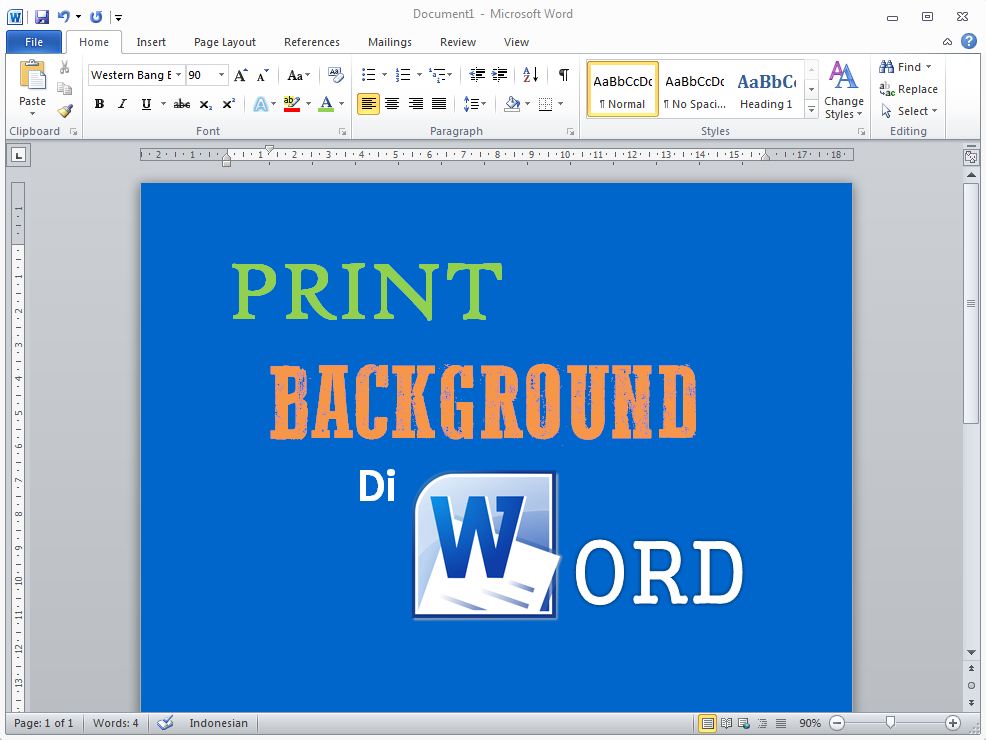986x740 pixels.
Task: Activate the Format Painter brush
Action: 64,111
